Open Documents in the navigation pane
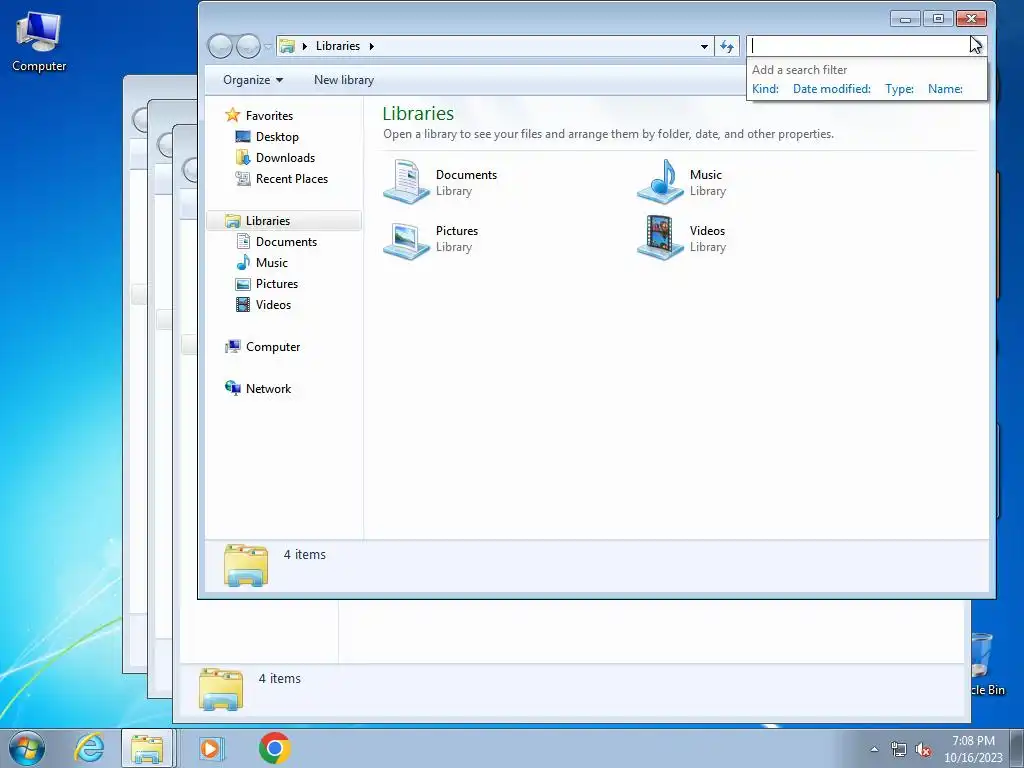 click(286, 242)
